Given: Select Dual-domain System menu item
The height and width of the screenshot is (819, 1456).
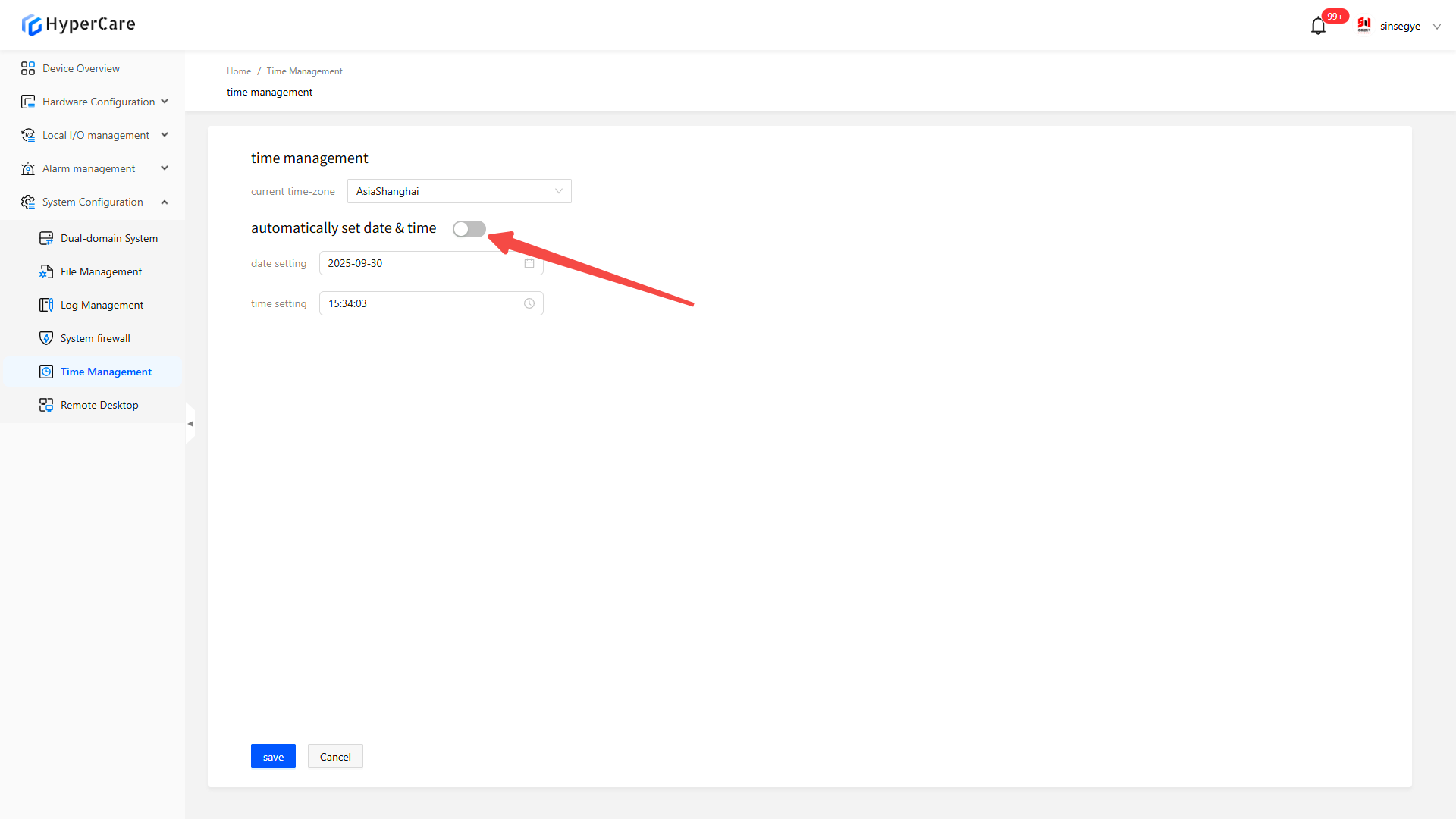Looking at the screenshot, I should (108, 238).
